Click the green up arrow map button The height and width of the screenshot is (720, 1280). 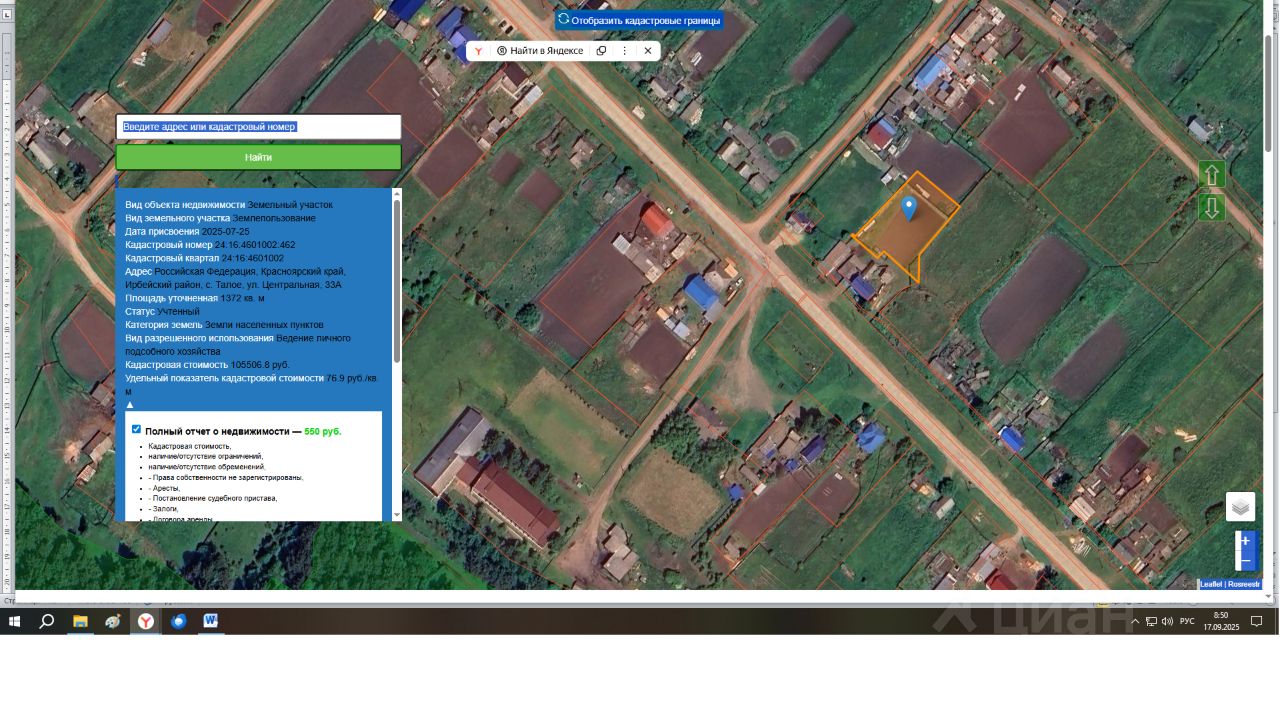(x=1212, y=175)
